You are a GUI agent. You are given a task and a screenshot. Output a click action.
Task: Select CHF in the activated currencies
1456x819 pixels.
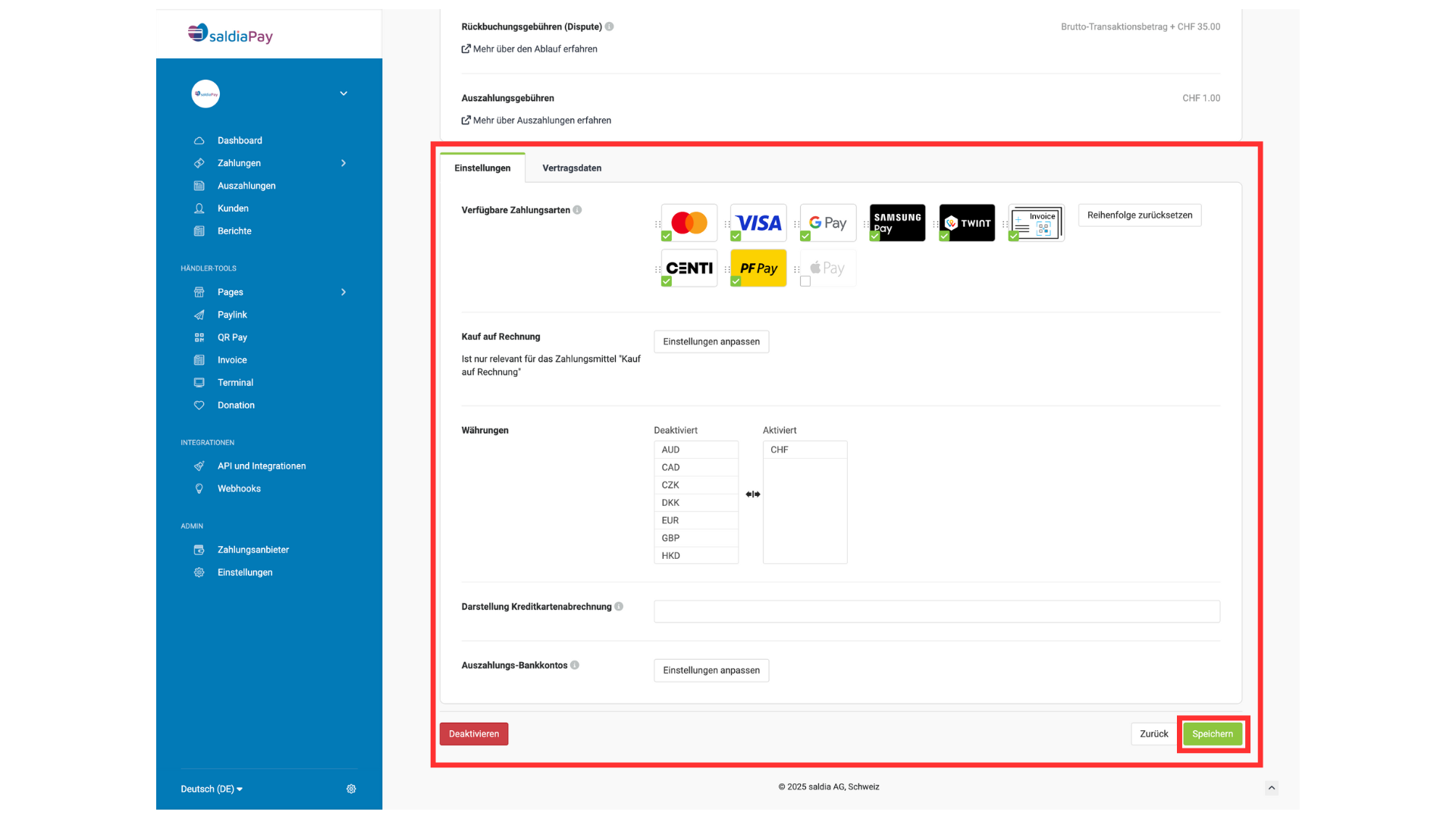coord(805,450)
